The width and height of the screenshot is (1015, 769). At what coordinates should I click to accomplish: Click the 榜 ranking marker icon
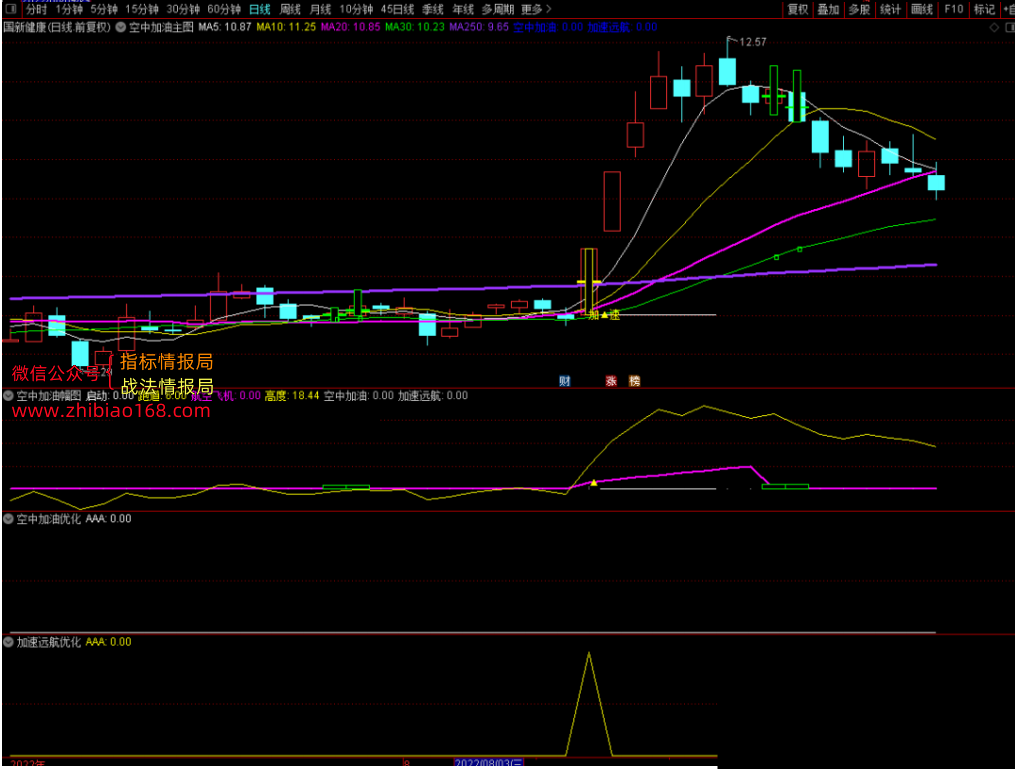click(634, 381)
